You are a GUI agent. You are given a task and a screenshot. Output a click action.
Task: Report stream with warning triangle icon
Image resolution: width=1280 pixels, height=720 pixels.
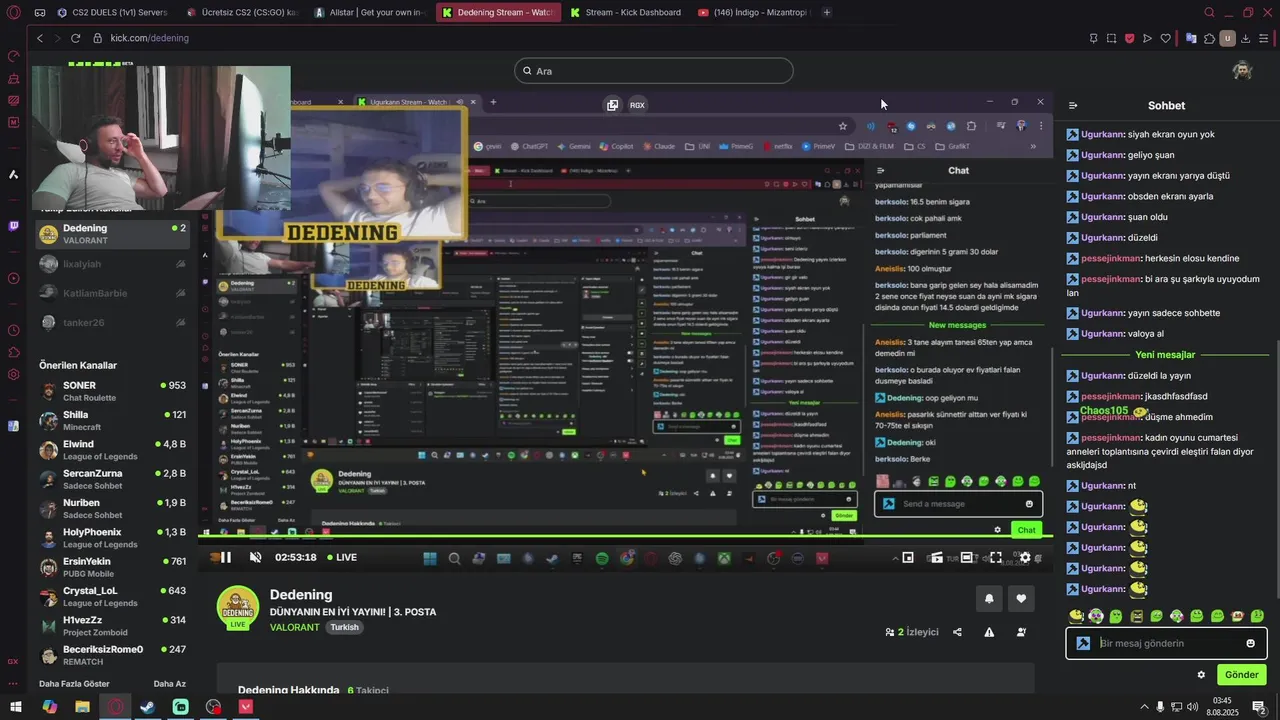tap(989, 632)
